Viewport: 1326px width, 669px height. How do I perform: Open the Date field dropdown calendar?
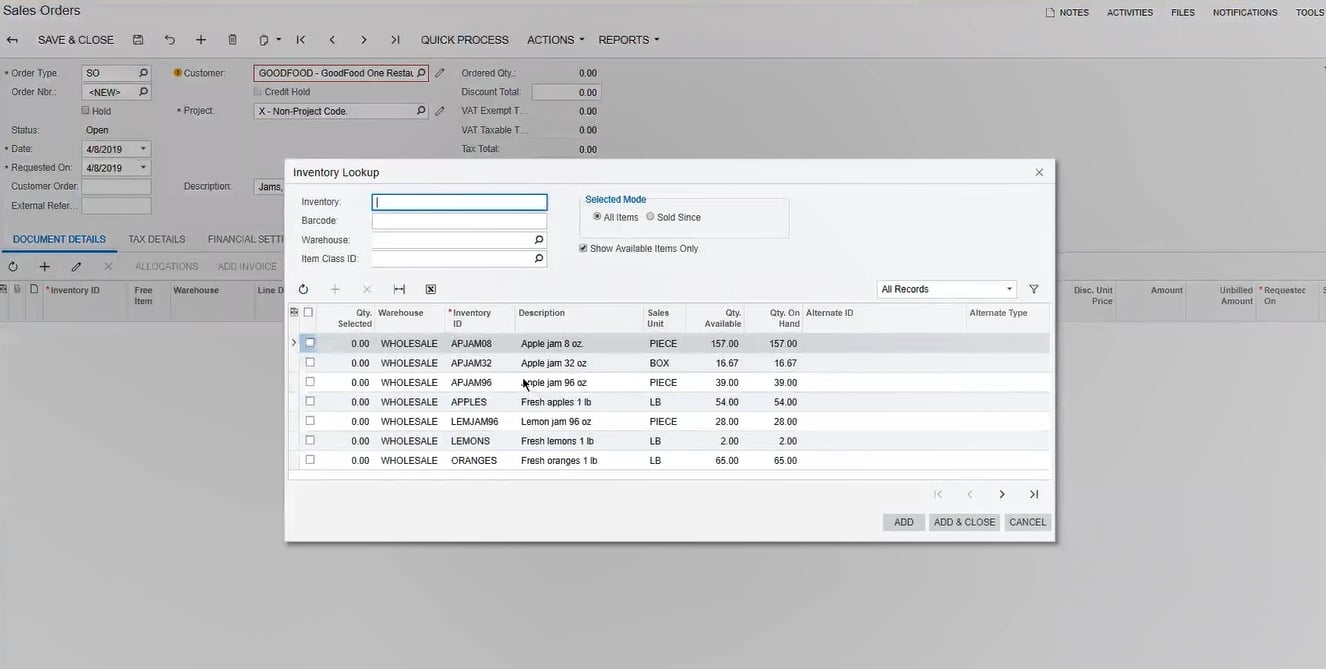point(143,148)
